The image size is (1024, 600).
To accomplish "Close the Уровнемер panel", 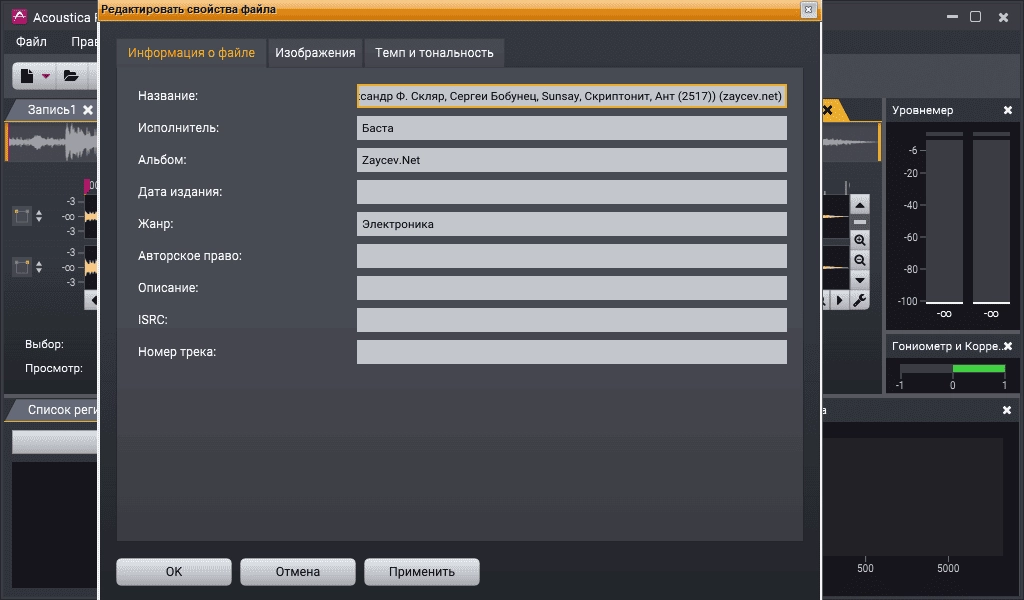I will coord(1008,110).
